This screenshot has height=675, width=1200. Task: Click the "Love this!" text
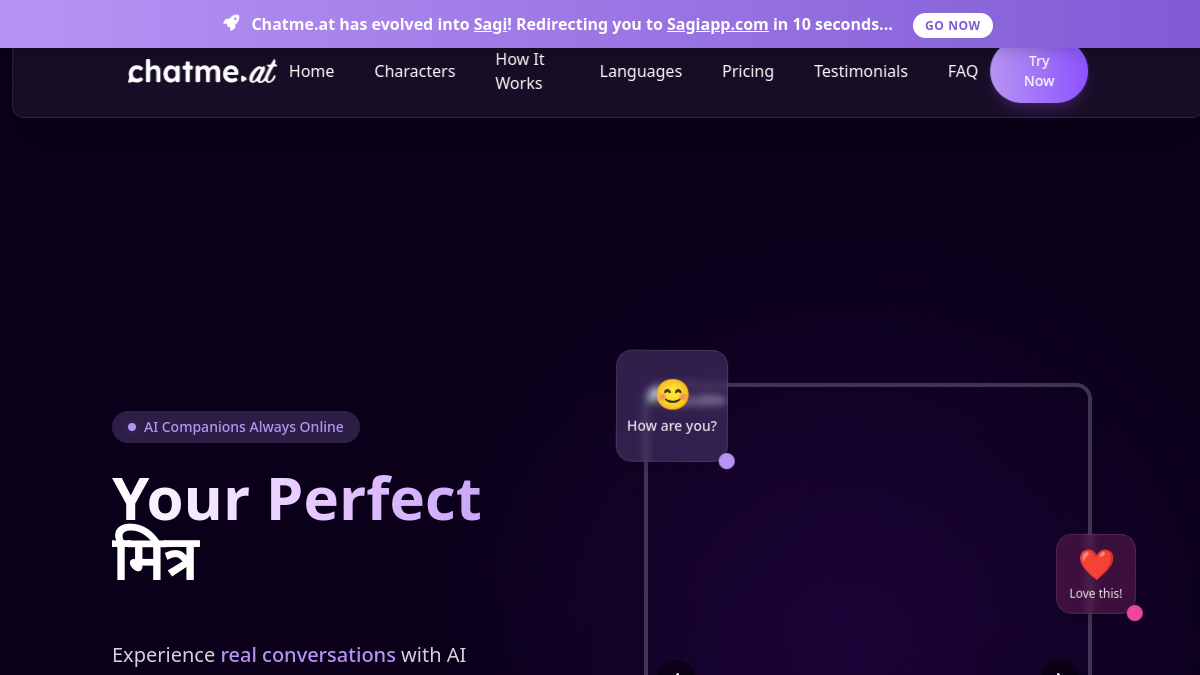click(x=1096, y=593)
